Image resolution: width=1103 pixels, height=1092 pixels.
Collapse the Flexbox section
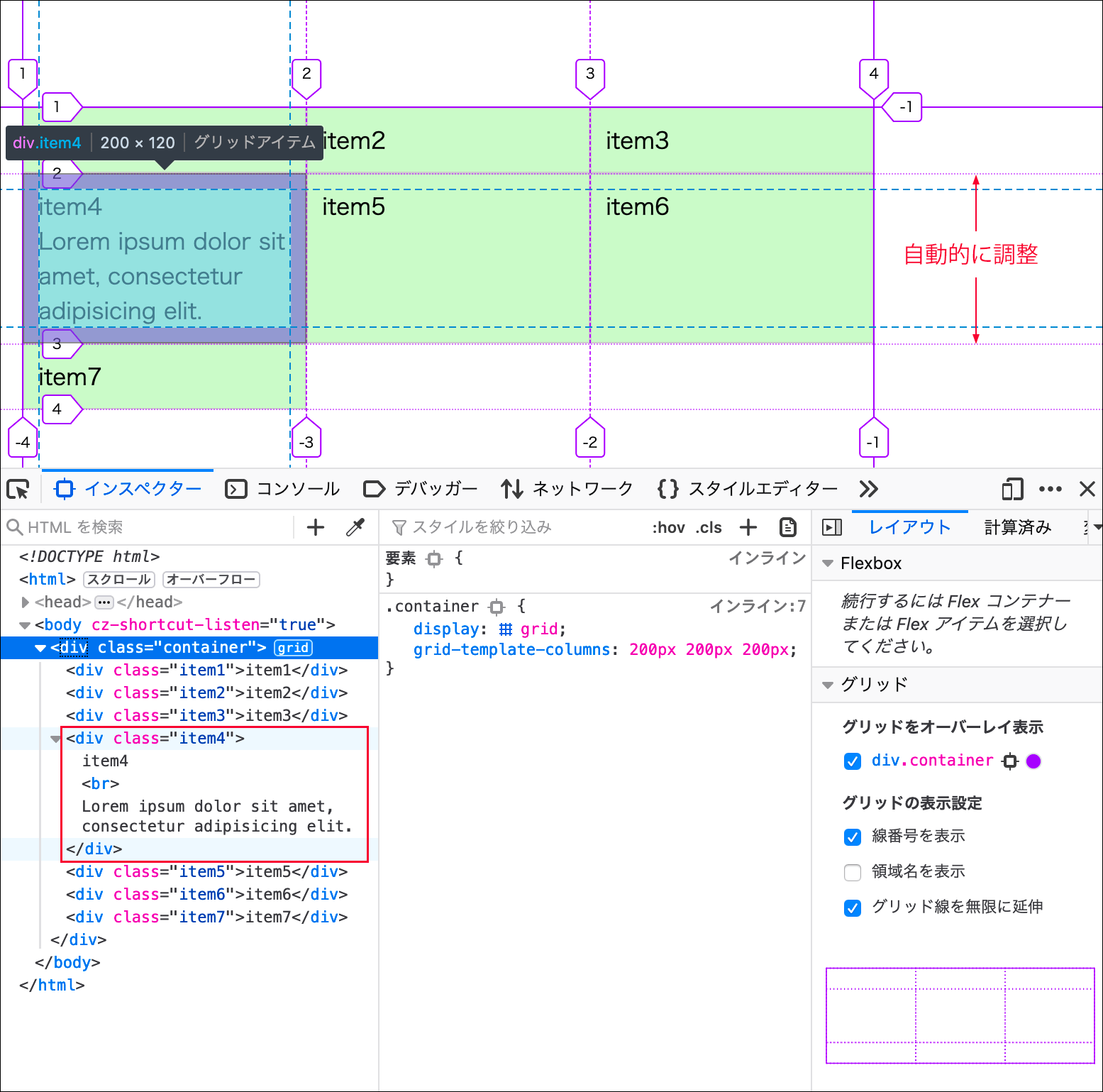point(827,563)
